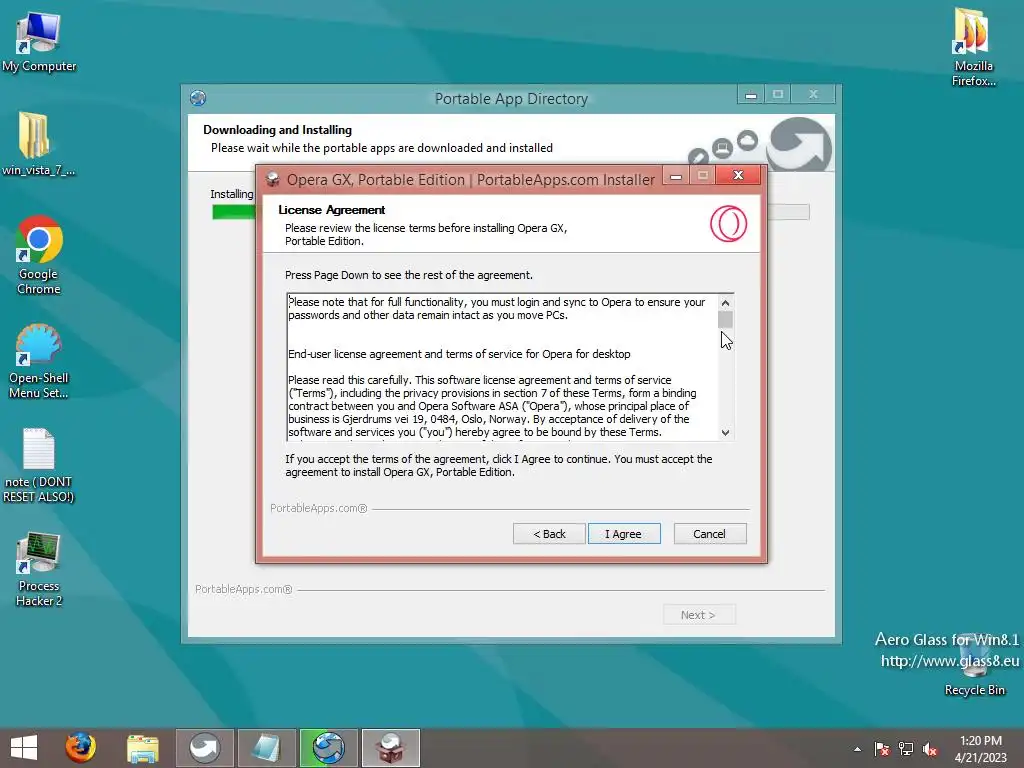Click the Action Center flag tray icon
This screenshot has height=768, width=1024.
coord(882,749)
